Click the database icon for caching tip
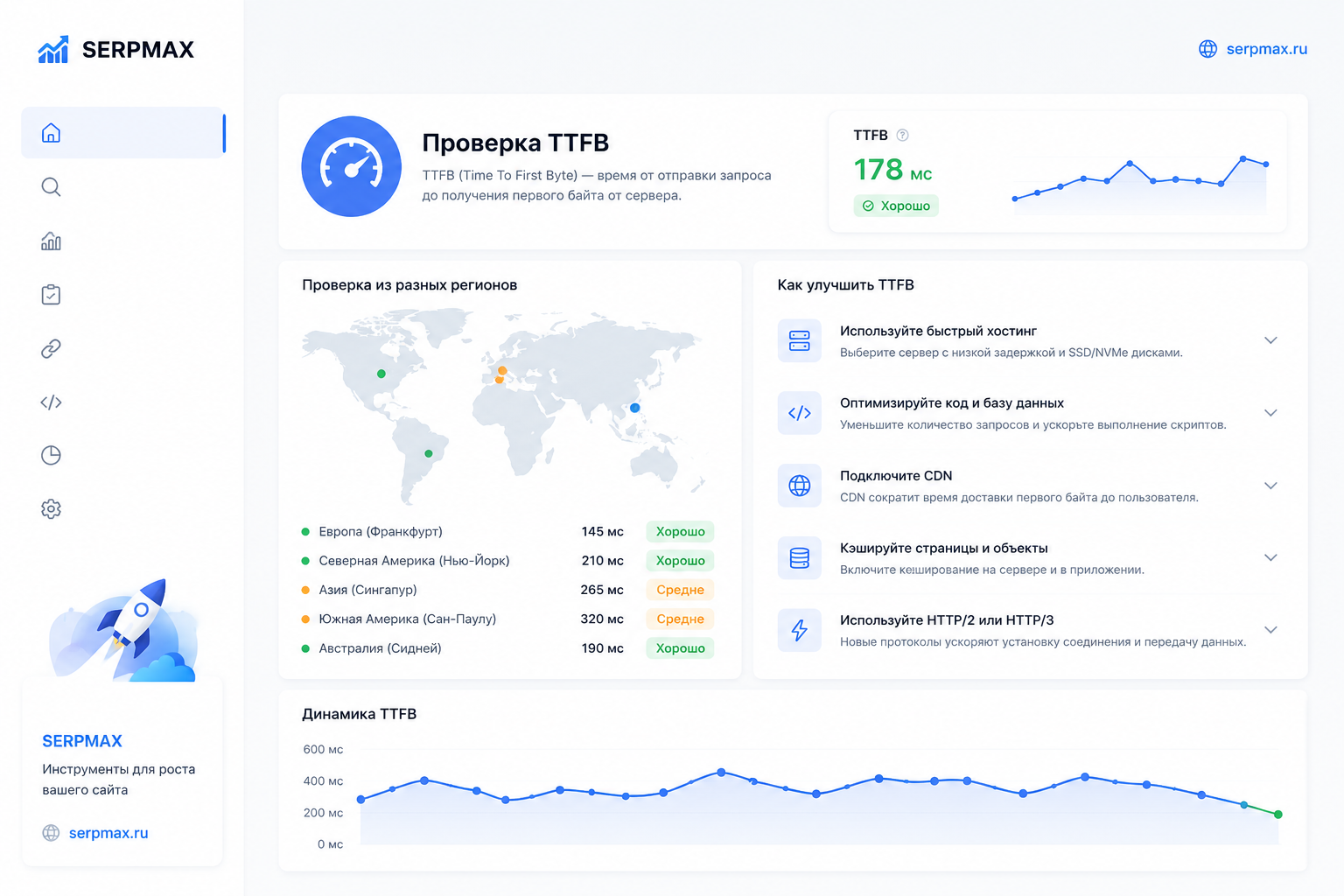1344x896 pixels. 800,558
